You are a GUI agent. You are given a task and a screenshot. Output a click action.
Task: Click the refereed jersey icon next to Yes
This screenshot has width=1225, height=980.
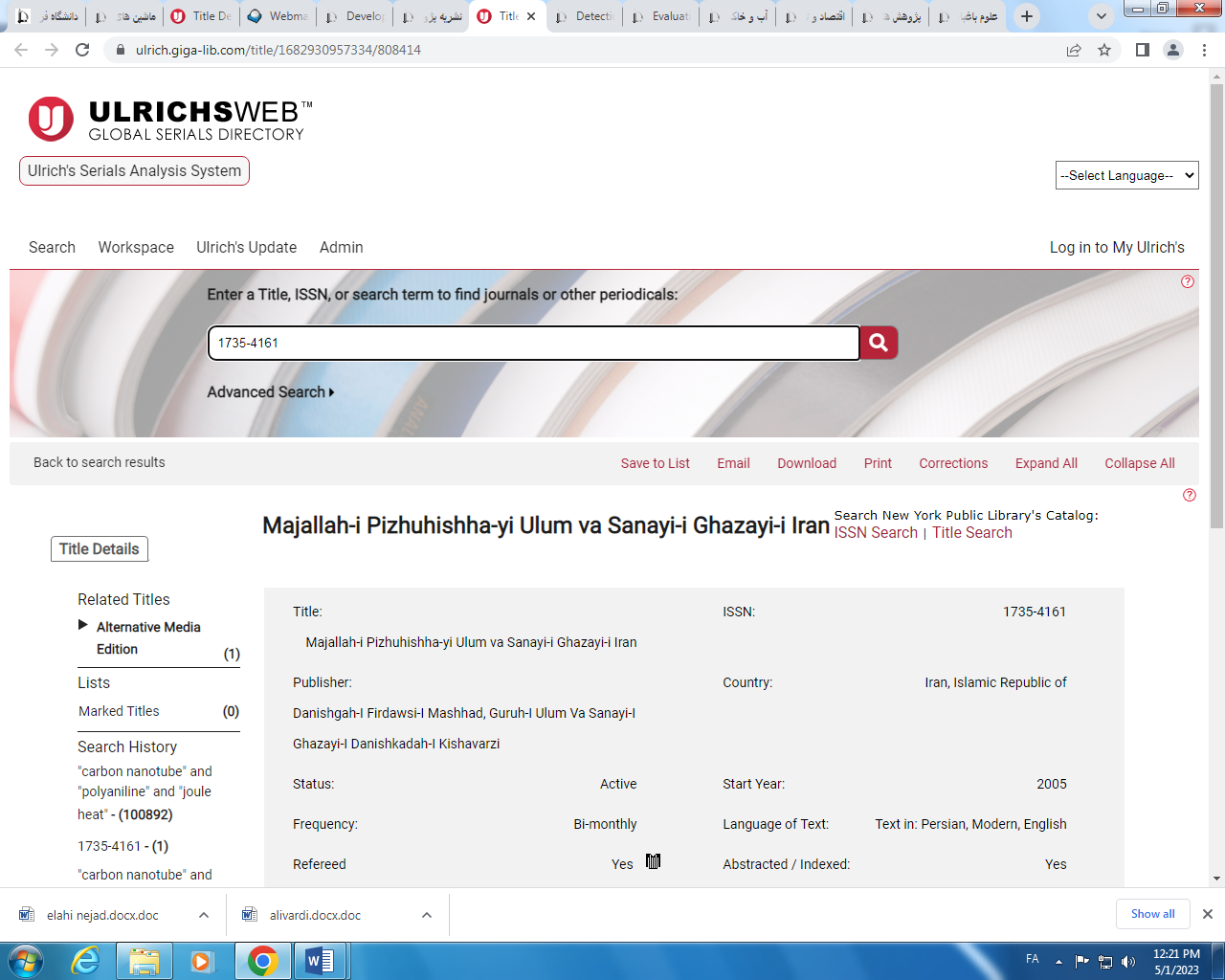tap(653, 862)
